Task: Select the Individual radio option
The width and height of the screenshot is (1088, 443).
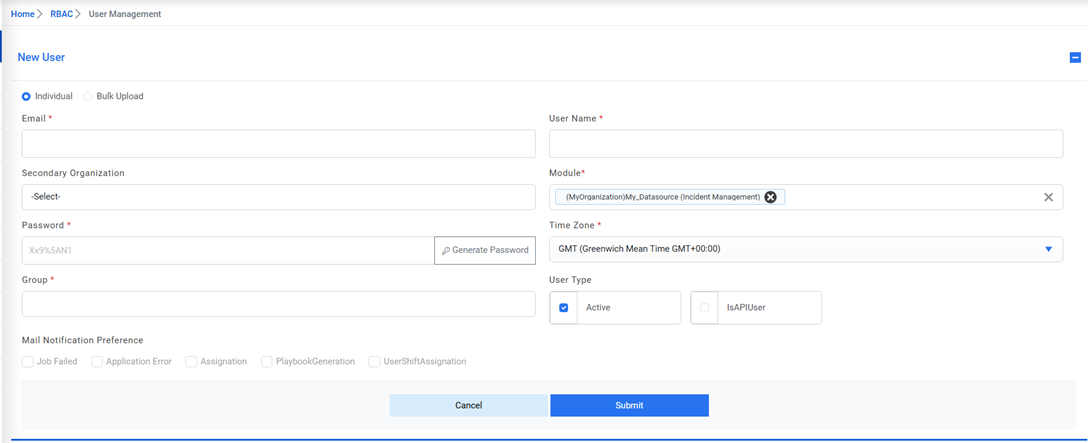Action: point(26,97)
